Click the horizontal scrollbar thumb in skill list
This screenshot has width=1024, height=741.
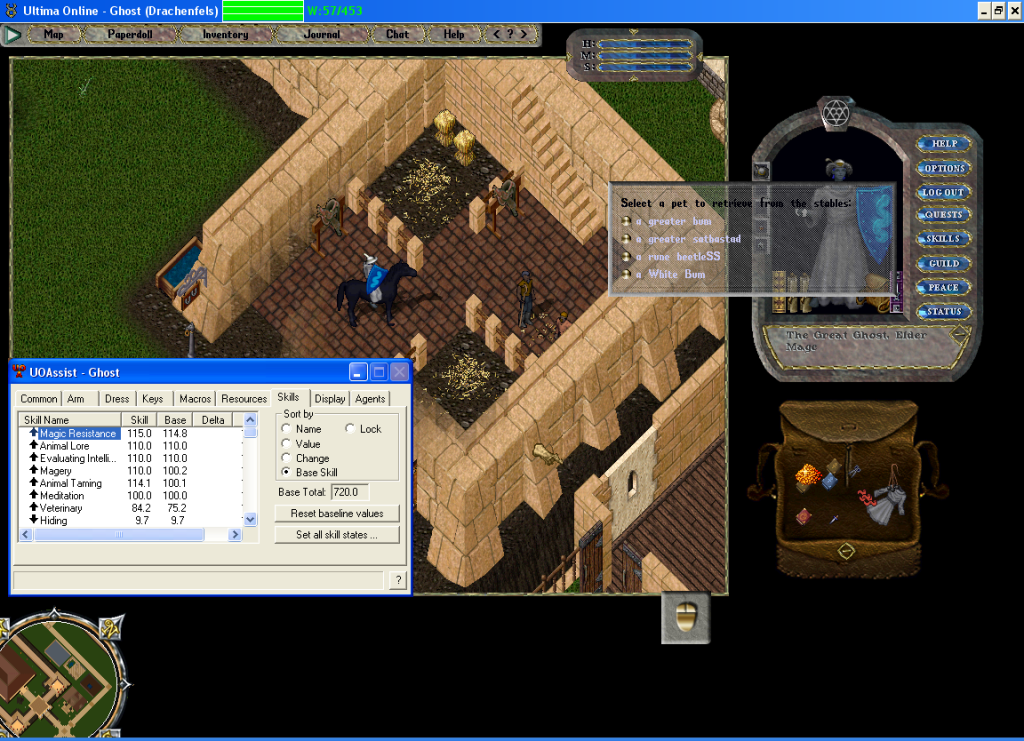[x=119, y=534]
